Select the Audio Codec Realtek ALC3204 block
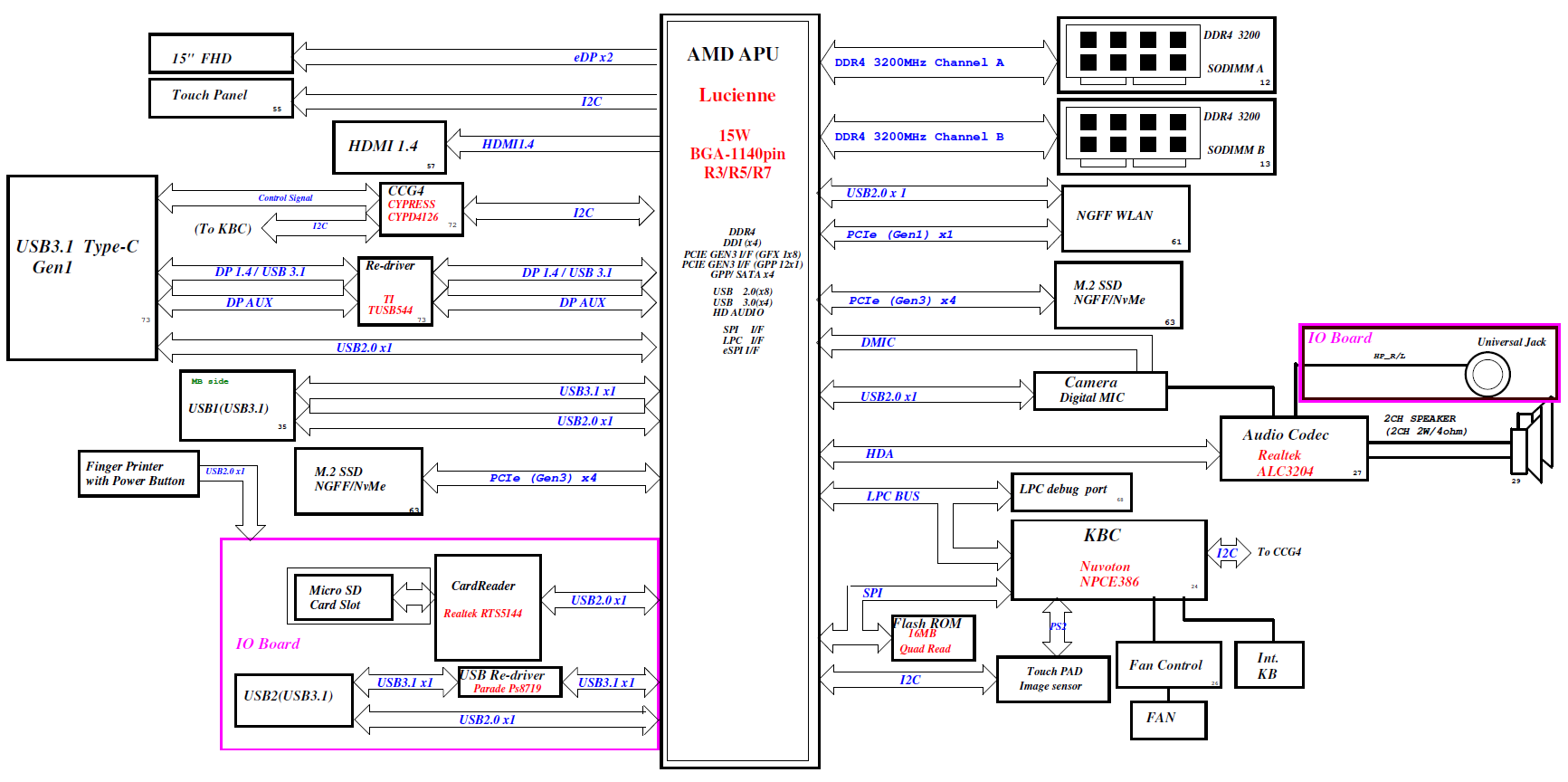 1292,449
